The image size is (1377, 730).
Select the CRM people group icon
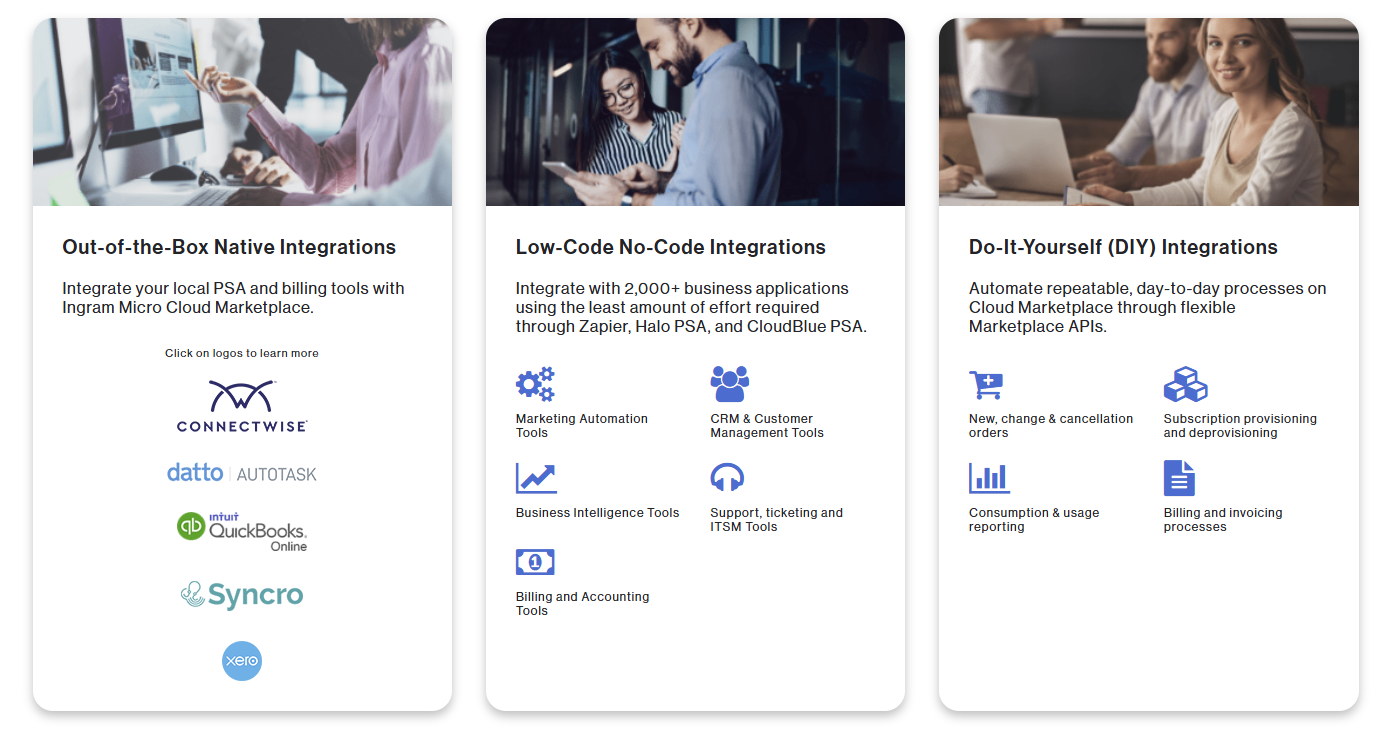[x=729, y=384]
